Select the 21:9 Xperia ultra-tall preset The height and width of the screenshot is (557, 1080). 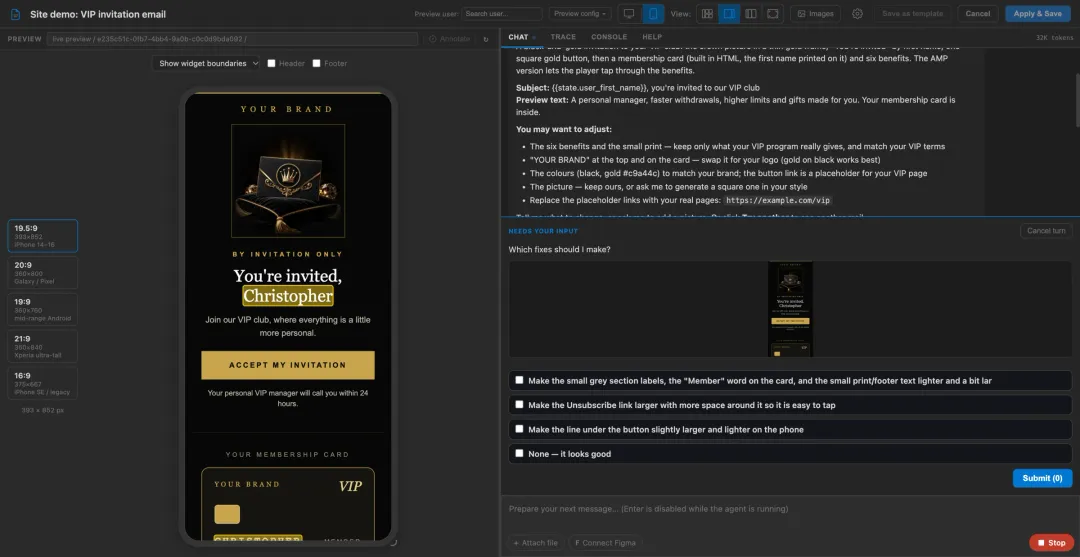pos(42,346)
